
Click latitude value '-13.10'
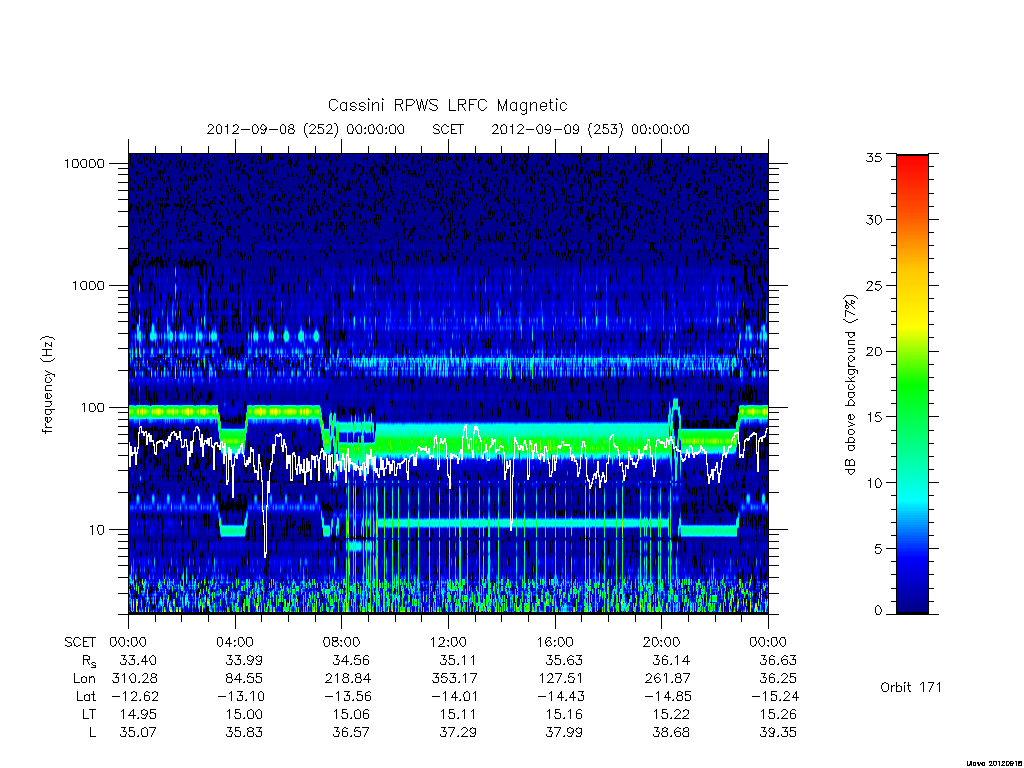click(x=240, y=697)
